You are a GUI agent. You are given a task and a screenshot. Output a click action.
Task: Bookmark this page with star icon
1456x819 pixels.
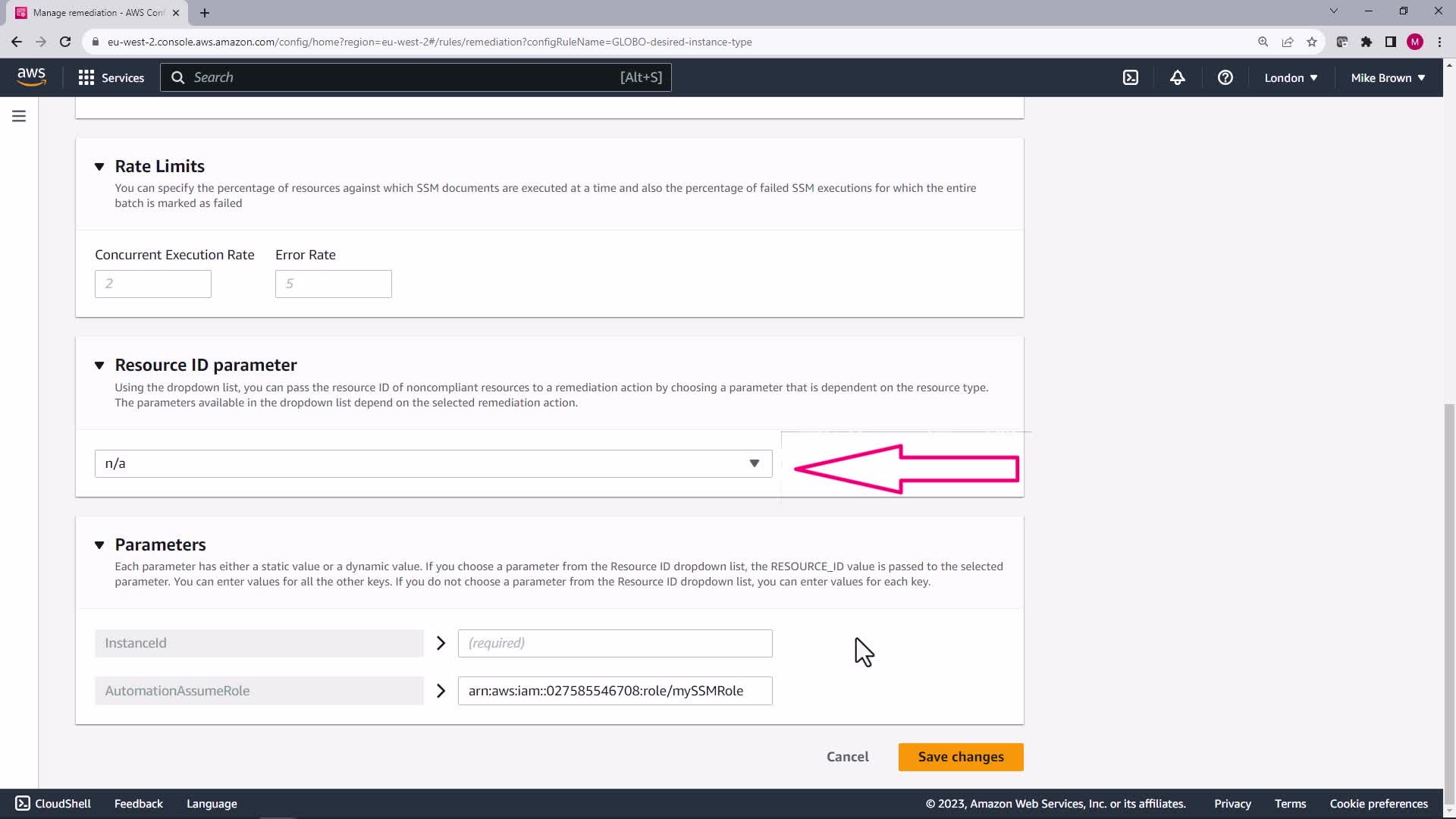point(1312,42)
